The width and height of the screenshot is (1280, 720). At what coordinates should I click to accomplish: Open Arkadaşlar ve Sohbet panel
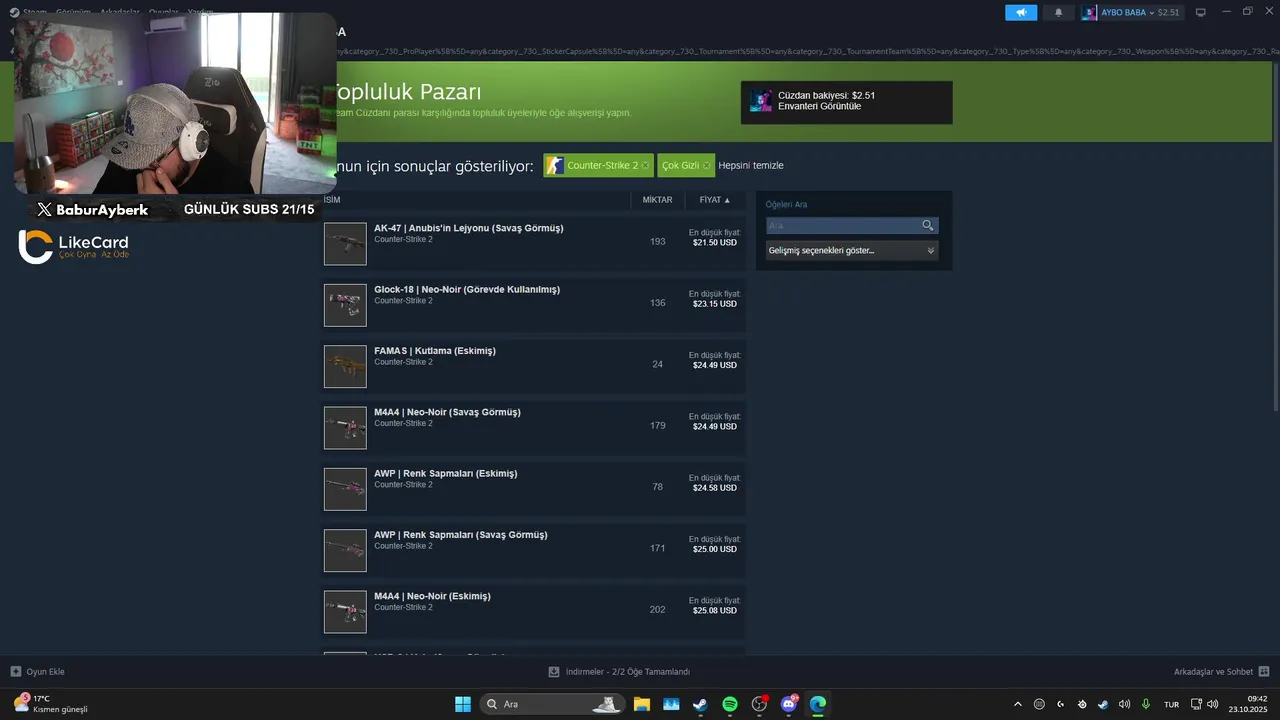[1221, 672]
